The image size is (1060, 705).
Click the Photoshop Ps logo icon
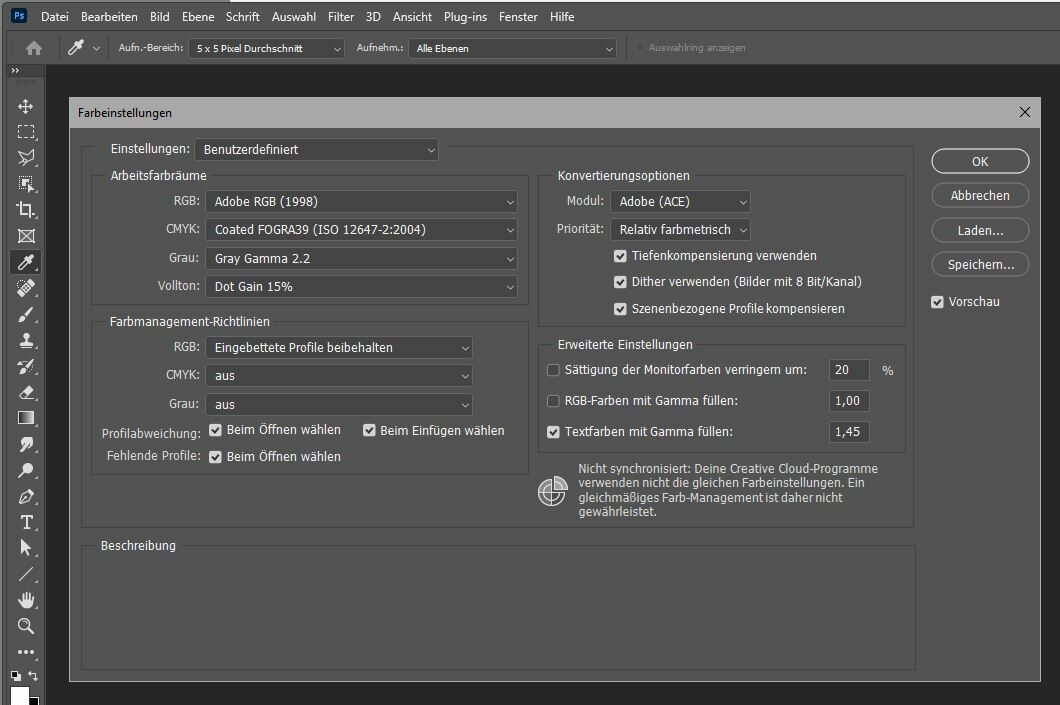coord(19,16)
